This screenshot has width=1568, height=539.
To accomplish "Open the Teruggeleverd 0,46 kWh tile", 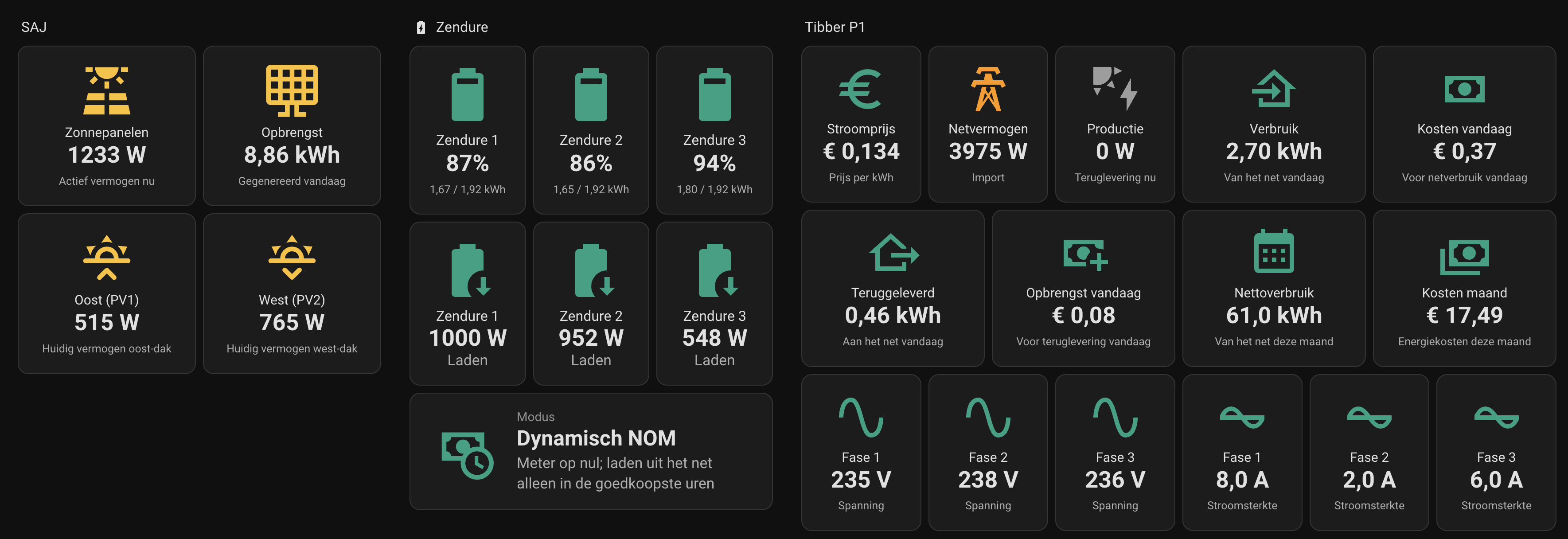I will tap(892, 288).
